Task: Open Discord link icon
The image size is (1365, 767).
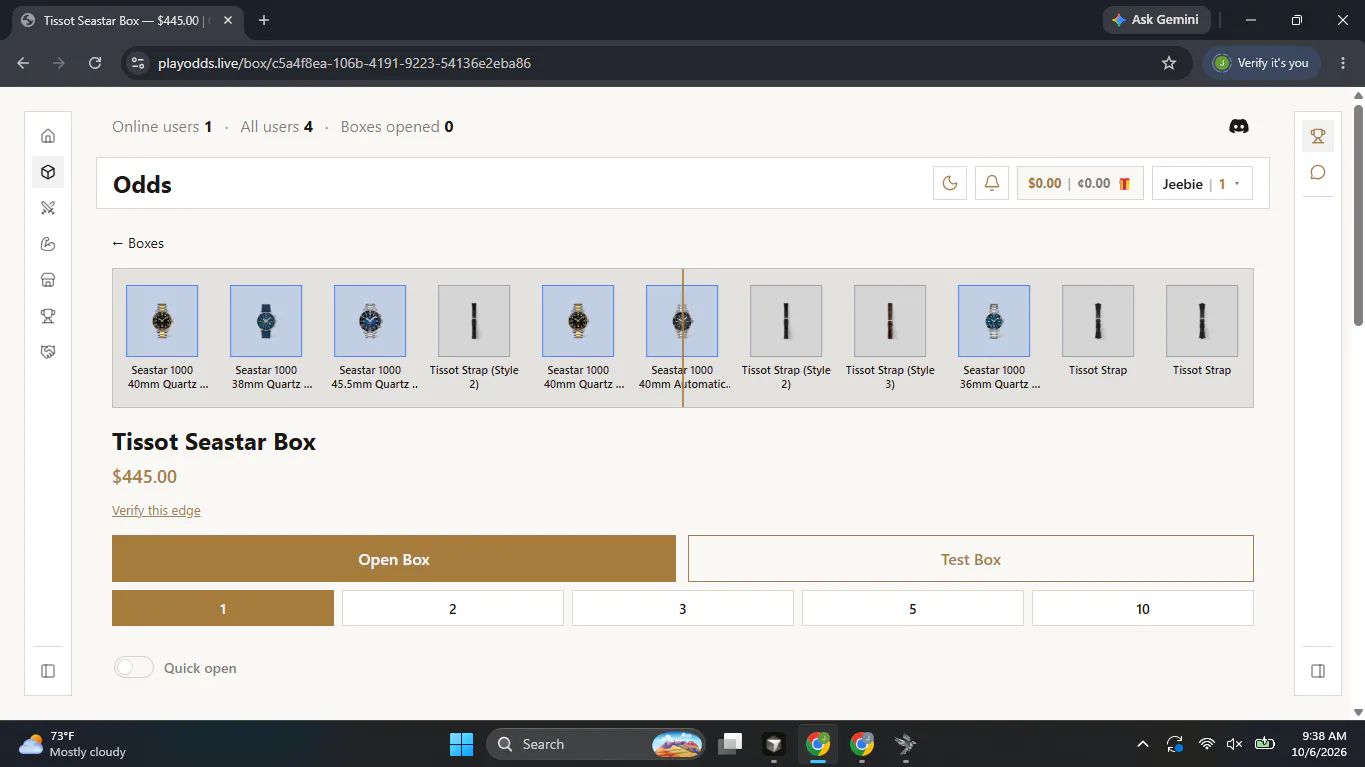Action: (x=1238, y=127)
